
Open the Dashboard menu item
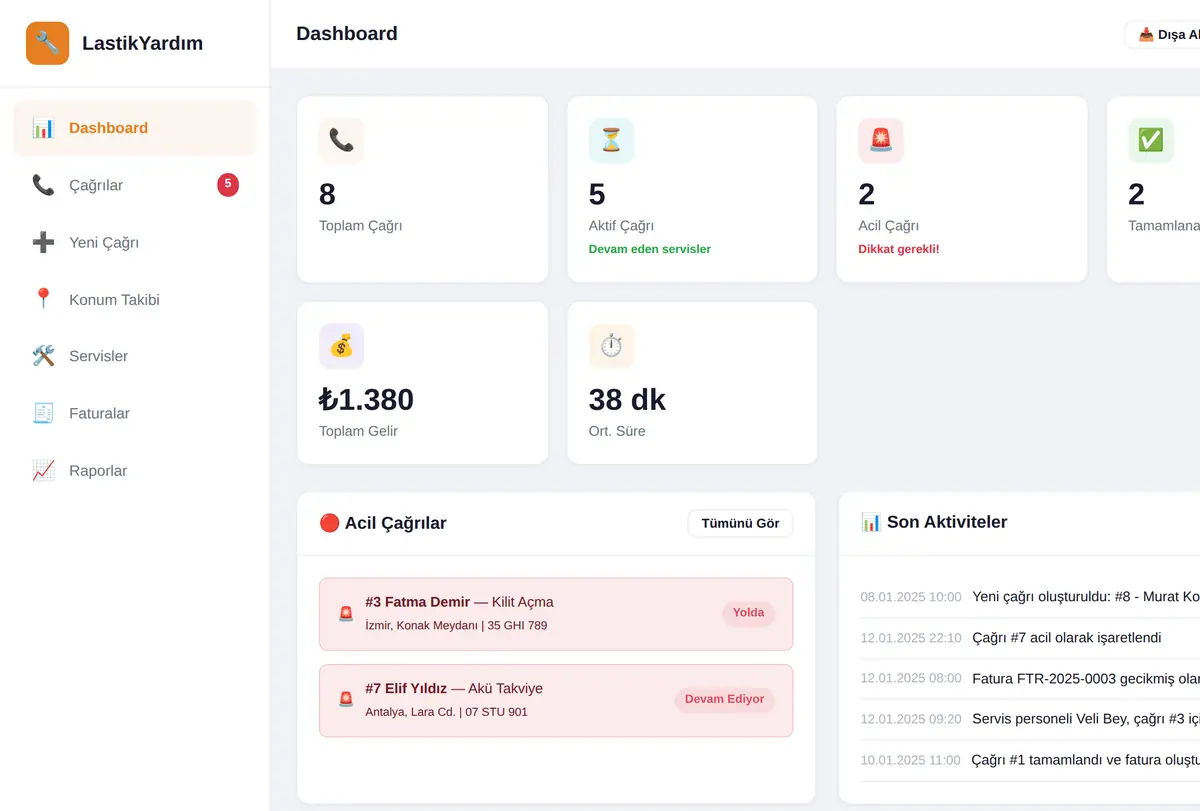(135, 128)
